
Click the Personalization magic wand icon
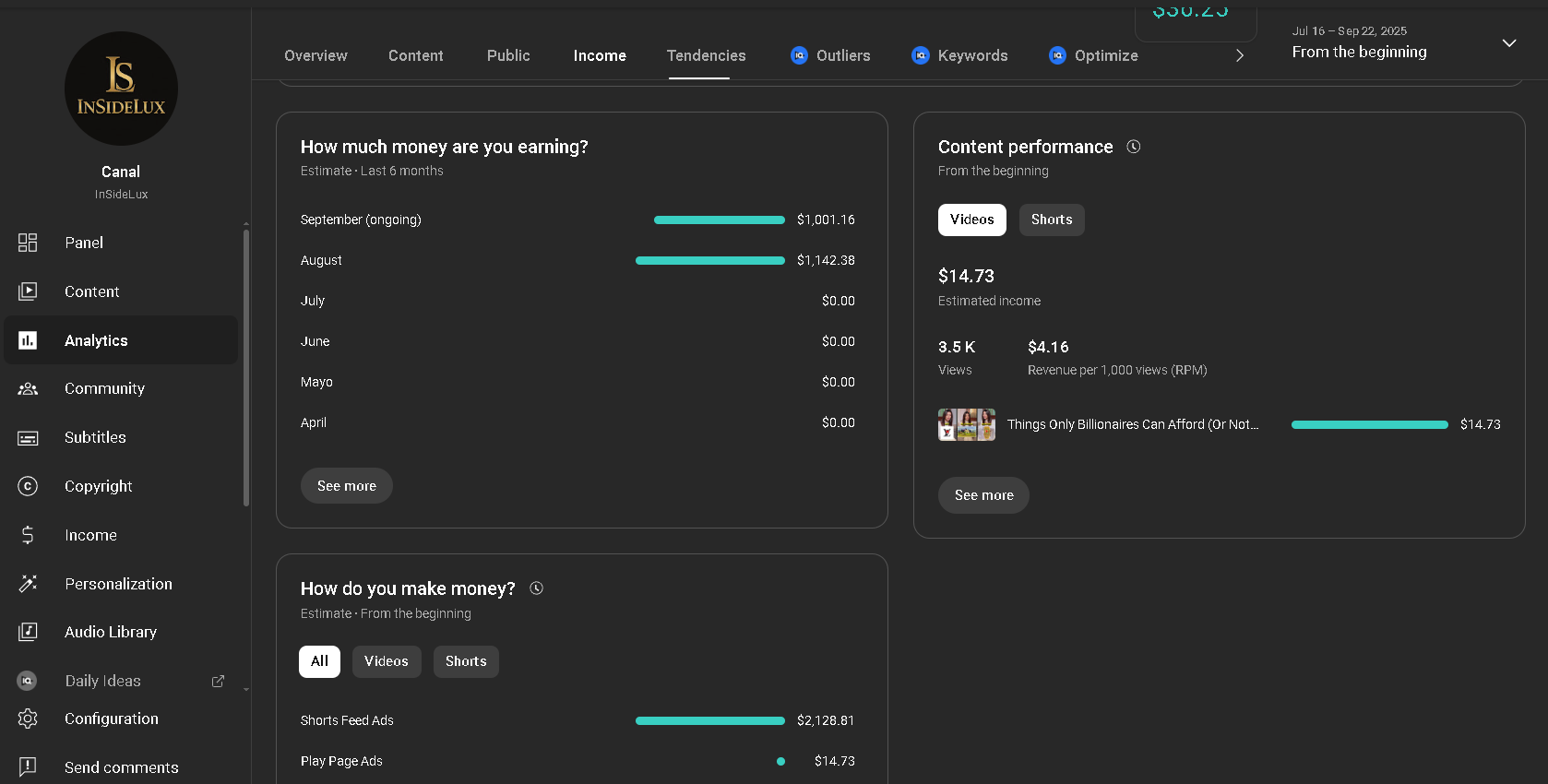28,584
